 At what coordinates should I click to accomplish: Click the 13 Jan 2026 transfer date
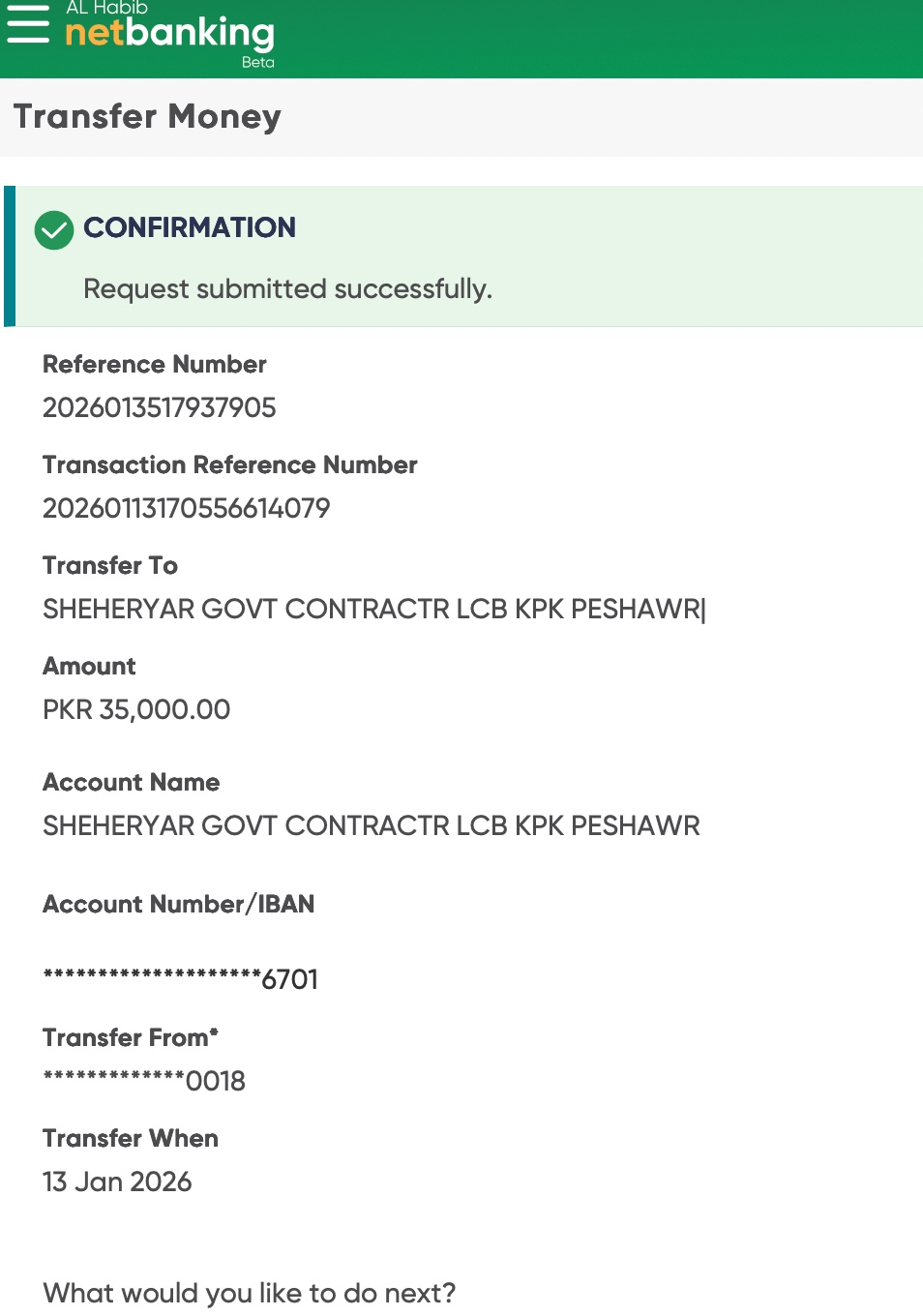117,1182
